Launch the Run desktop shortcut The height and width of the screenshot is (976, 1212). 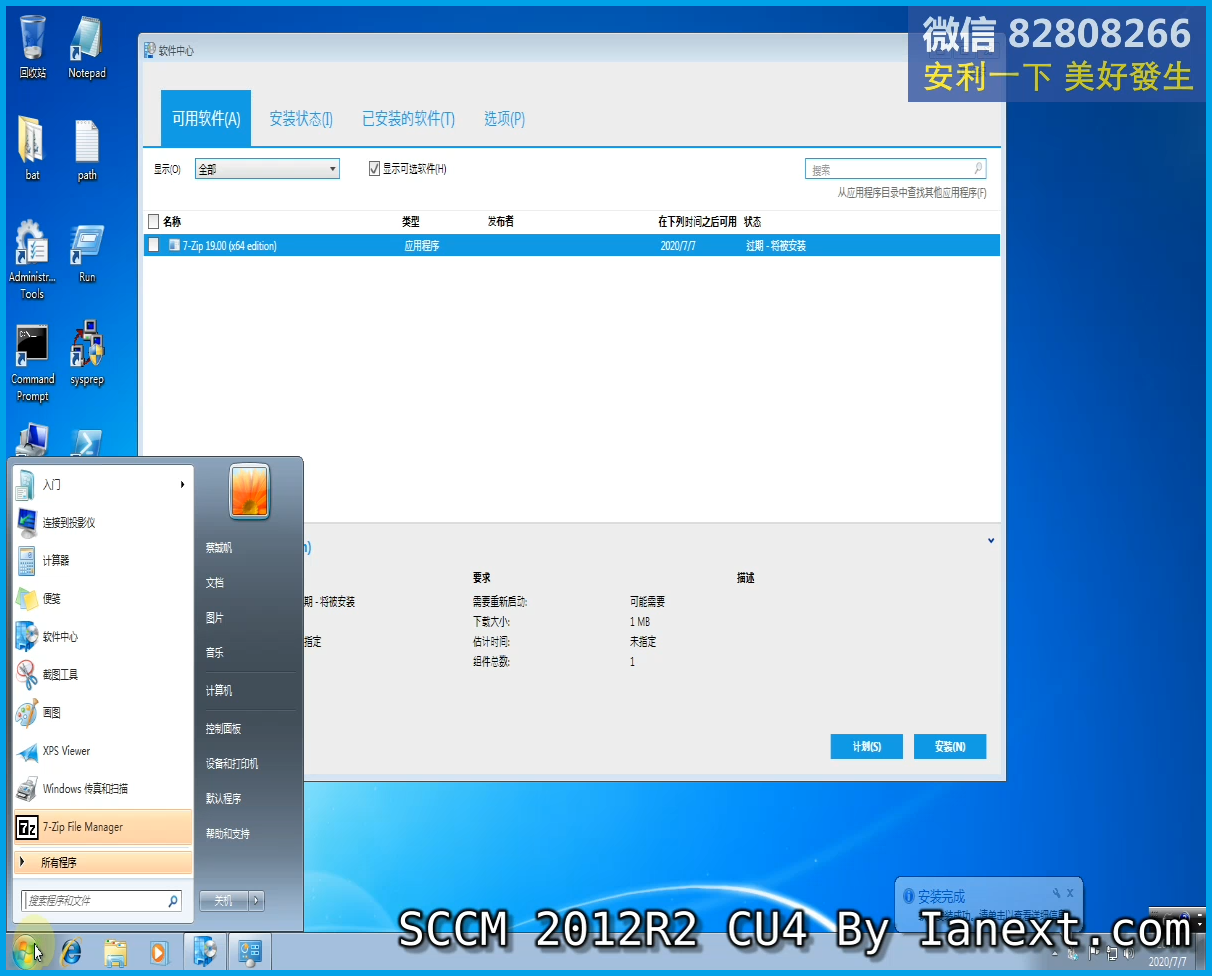(x=87, y=252)
